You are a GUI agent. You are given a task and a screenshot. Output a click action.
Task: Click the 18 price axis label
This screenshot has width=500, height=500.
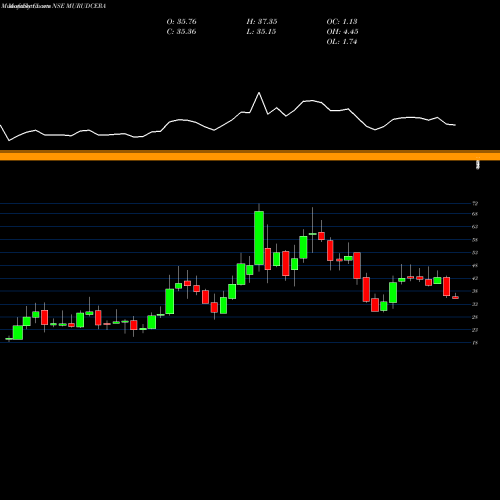point(475,343)
